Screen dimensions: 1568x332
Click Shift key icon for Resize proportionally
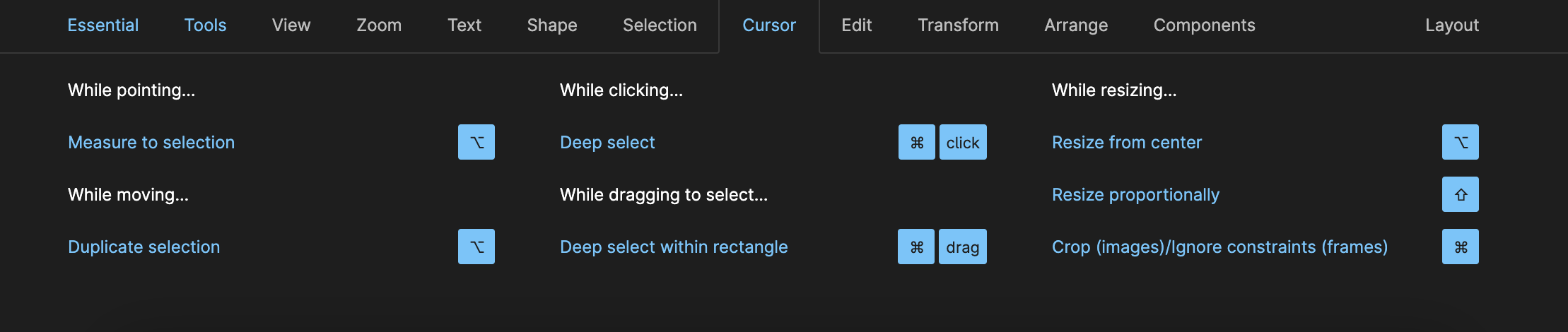[1461, 194]
